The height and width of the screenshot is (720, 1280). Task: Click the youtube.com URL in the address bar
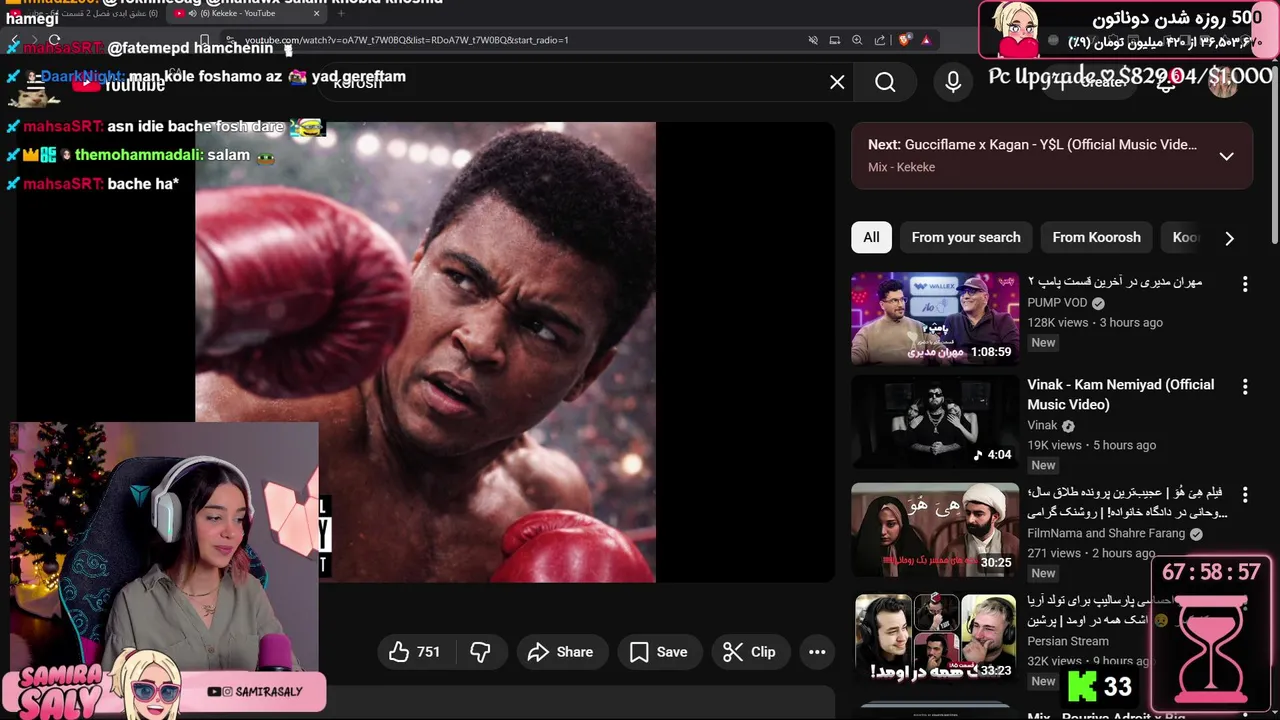tap(406, 40)
